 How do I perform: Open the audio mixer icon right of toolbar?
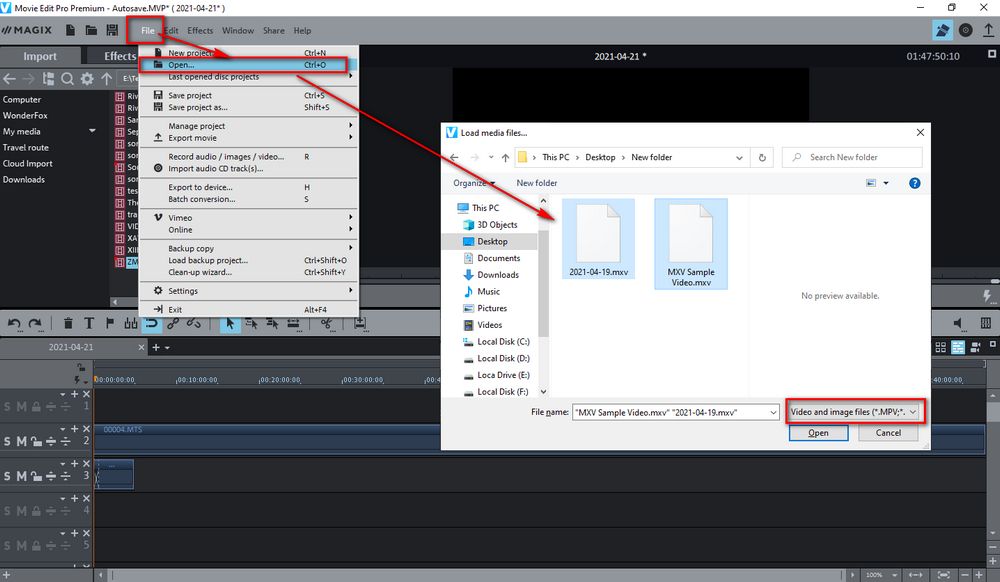(985, 324)
